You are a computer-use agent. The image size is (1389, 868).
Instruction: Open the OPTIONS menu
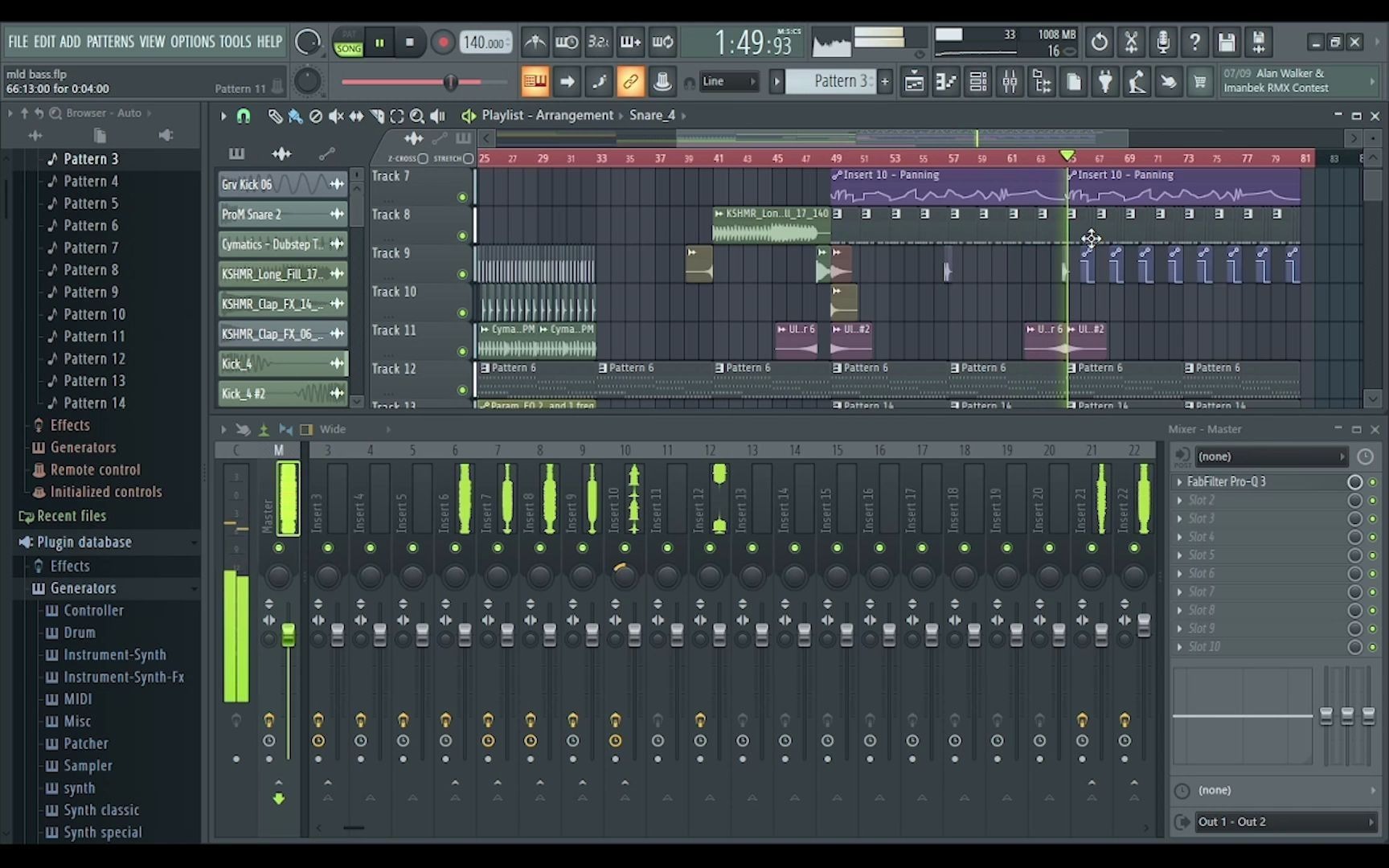[x=194, y=42]
